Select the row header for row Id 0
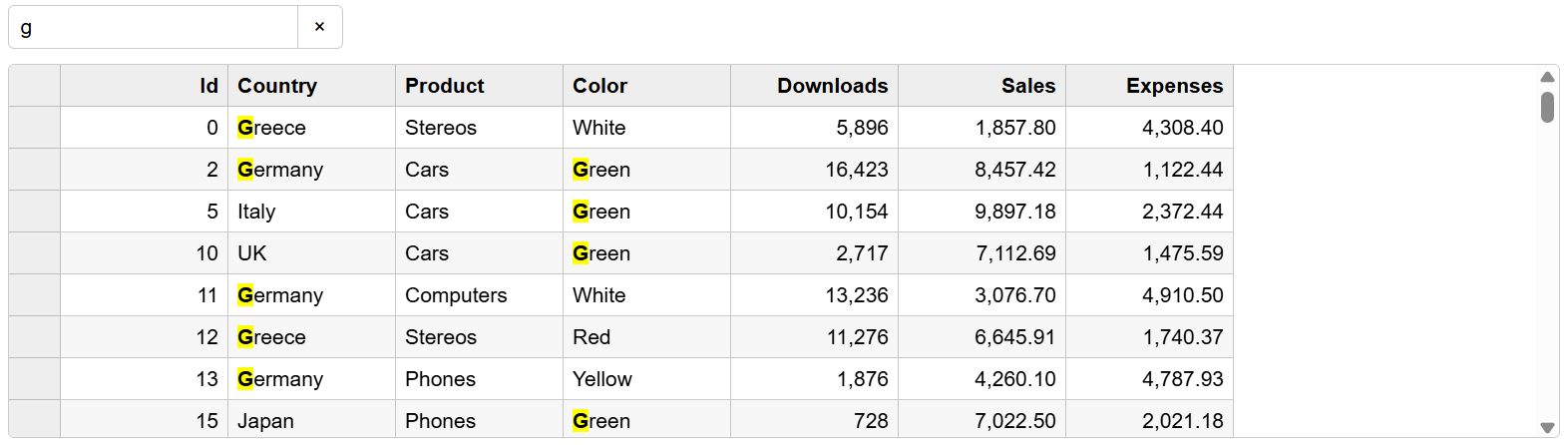This screenshot has height=445, width=1568. (35, 128)
